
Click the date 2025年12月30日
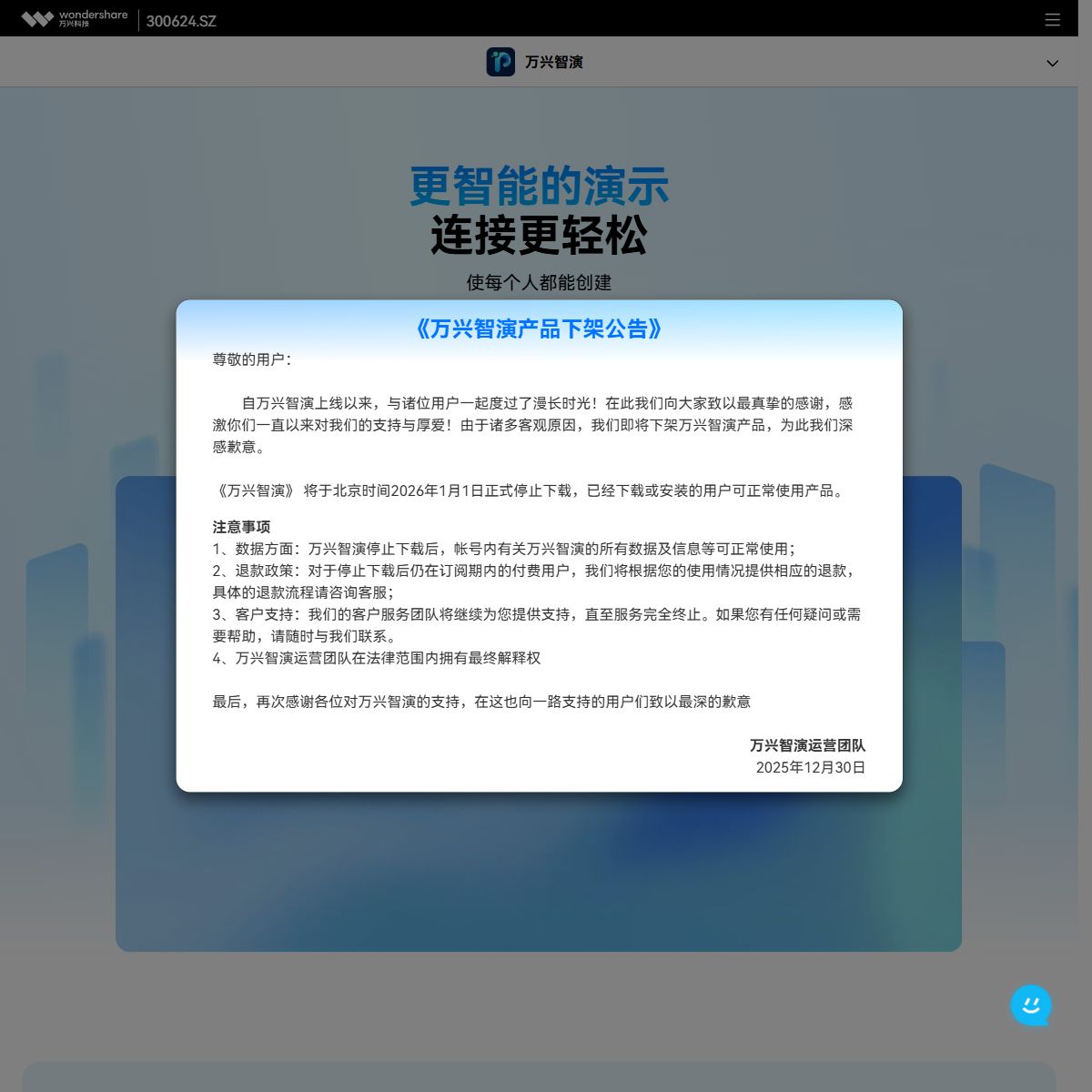pyautogui.click(x=811, y=767)
